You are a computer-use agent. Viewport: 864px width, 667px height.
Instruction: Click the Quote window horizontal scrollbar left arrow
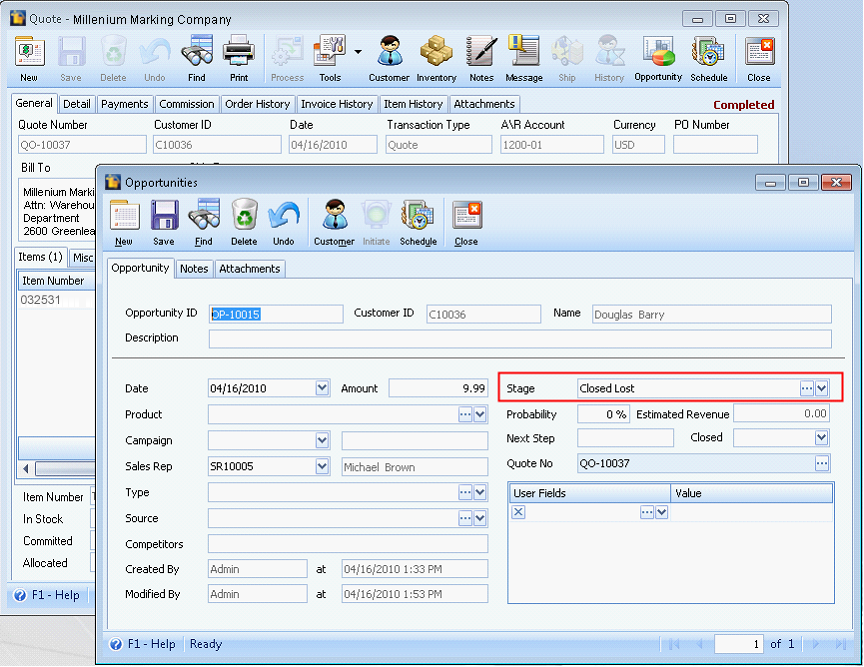[x=26, y=469]
